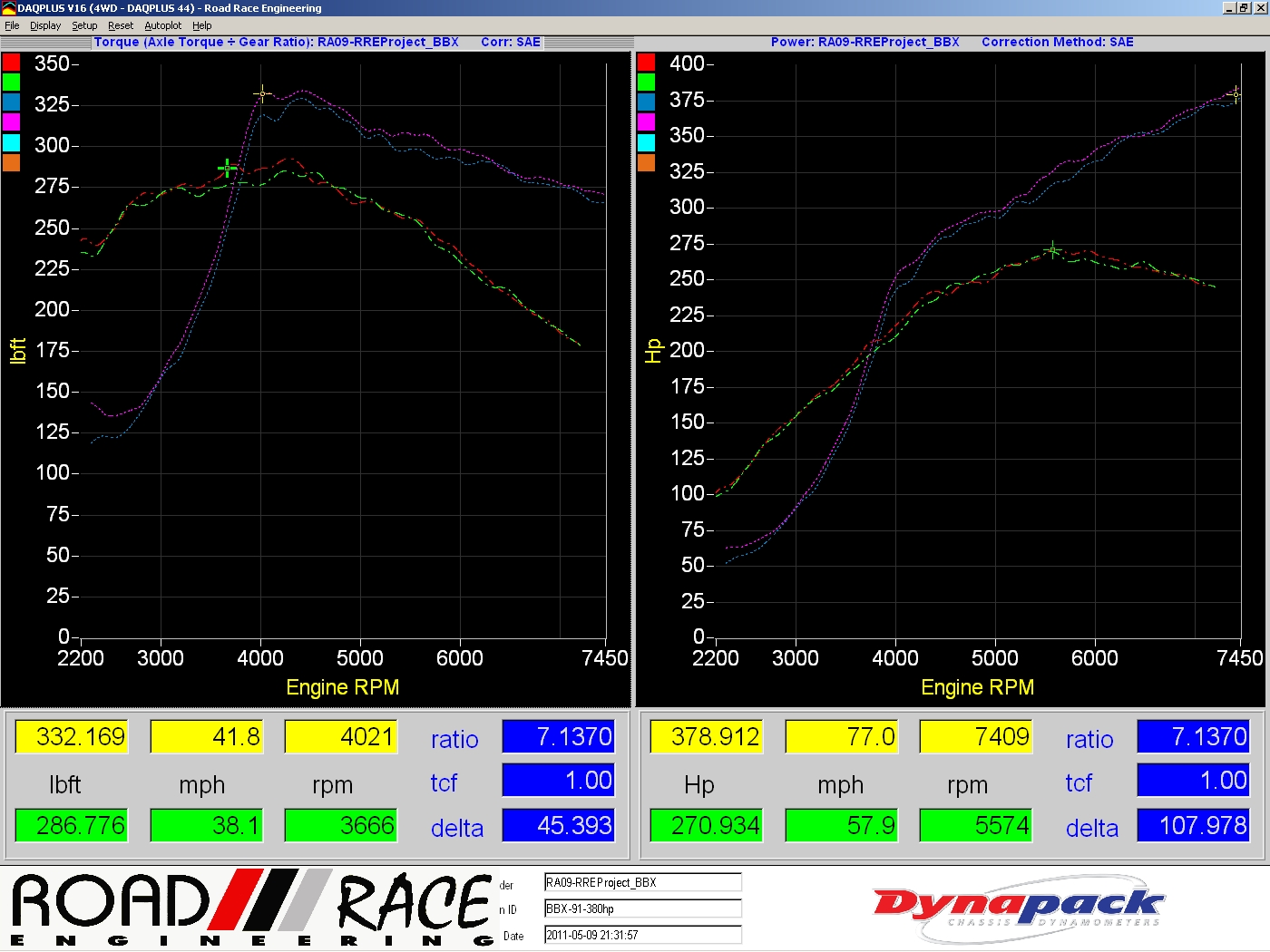This screenshot has width=1270, height=952.
Task: Click the power panel delta value 107.978
Action: point(1193,826)
